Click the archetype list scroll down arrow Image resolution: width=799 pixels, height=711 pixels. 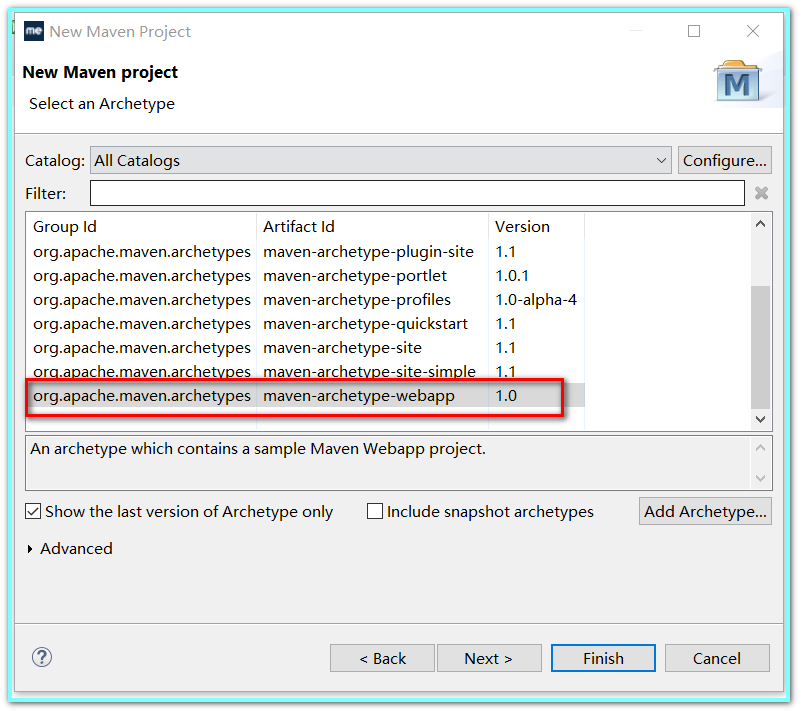click(760, 419)
